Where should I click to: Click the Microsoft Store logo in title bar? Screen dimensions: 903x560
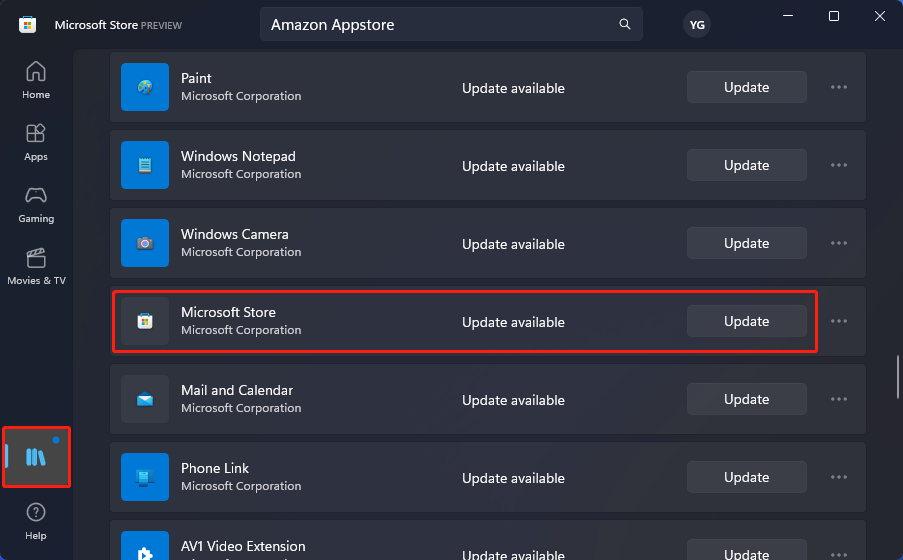[x=27, y=25]
